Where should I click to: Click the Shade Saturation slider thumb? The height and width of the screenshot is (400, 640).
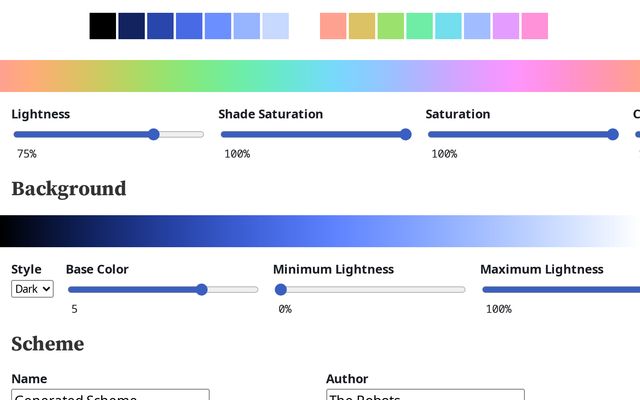405,134
